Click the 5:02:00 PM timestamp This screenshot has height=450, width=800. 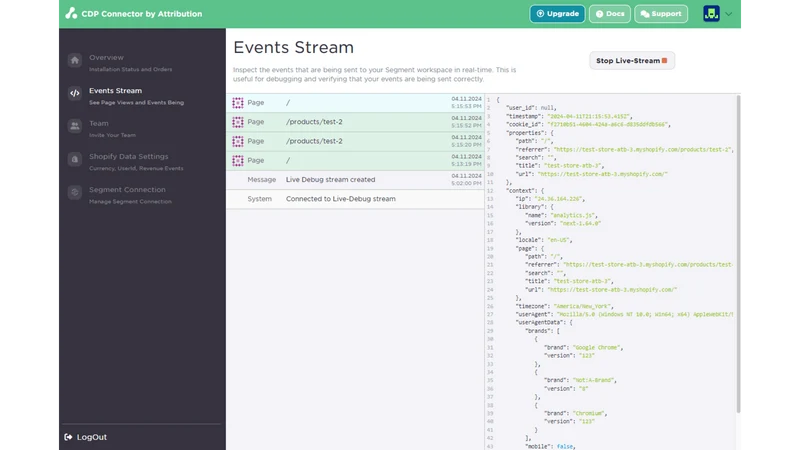coord(466,183)
